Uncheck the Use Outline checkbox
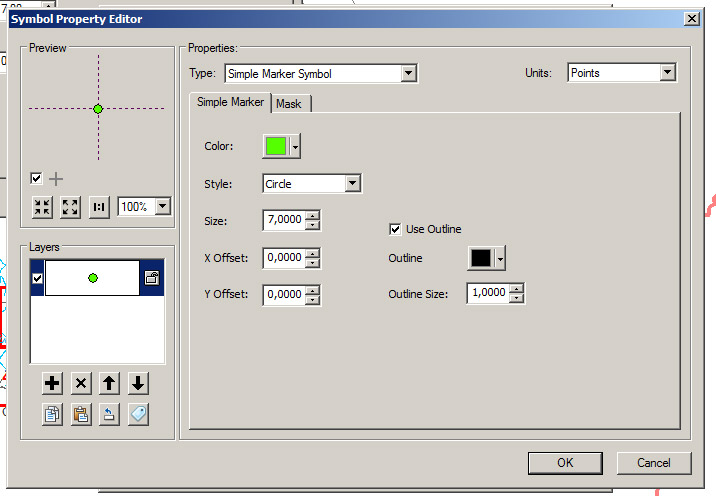This screenshot has height=496, width=716. pos(395,229)
